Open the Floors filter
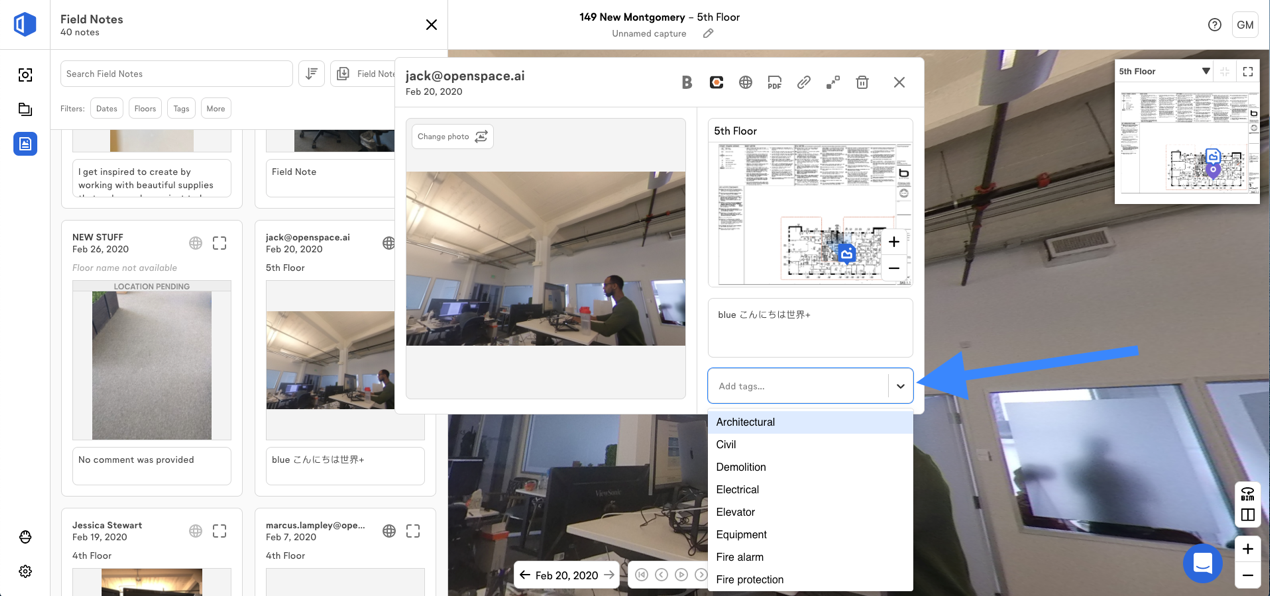This screenshot has width=1270, height=596. pyautogui.click(x=145, y=108)
